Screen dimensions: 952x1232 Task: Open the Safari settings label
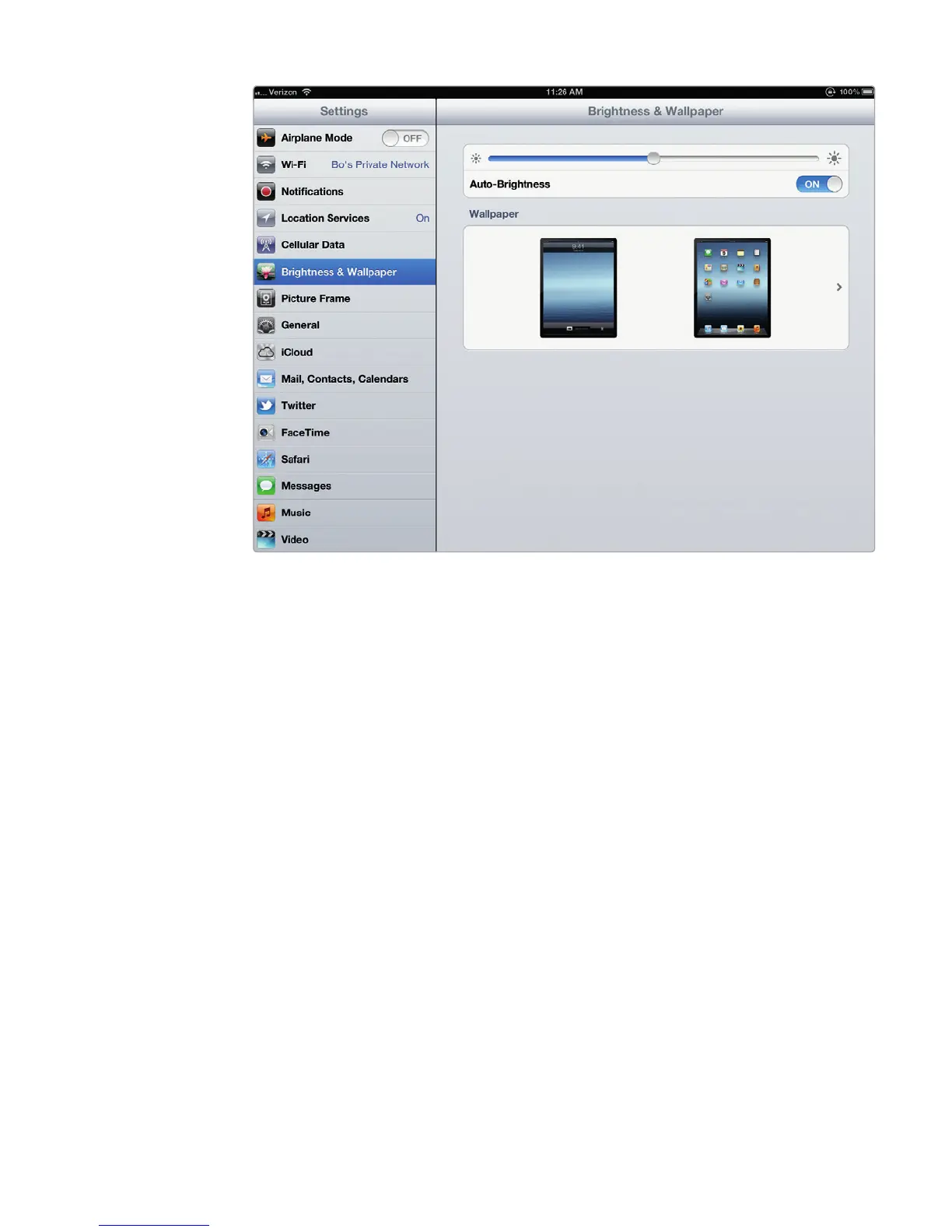click(295, 460)
